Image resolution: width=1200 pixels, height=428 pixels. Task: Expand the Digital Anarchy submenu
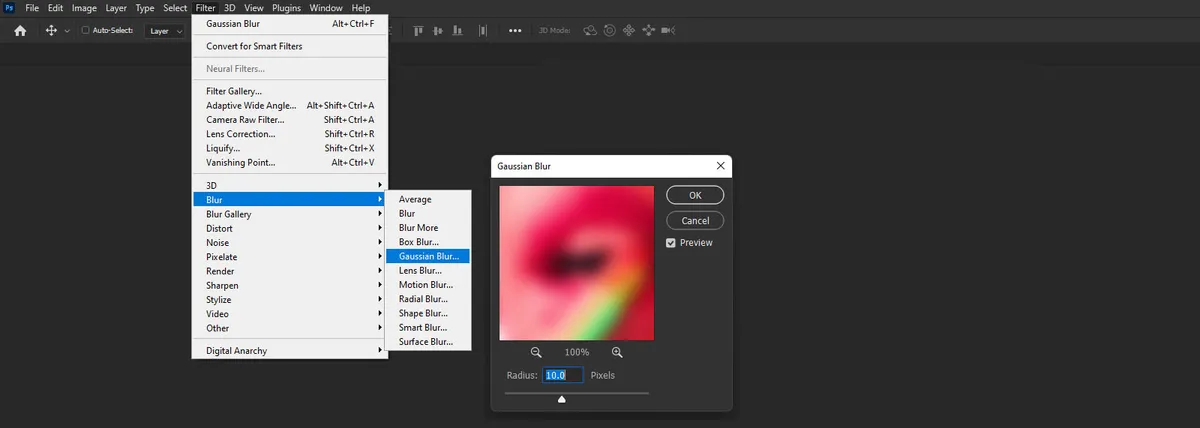click(x=290, y=351)
